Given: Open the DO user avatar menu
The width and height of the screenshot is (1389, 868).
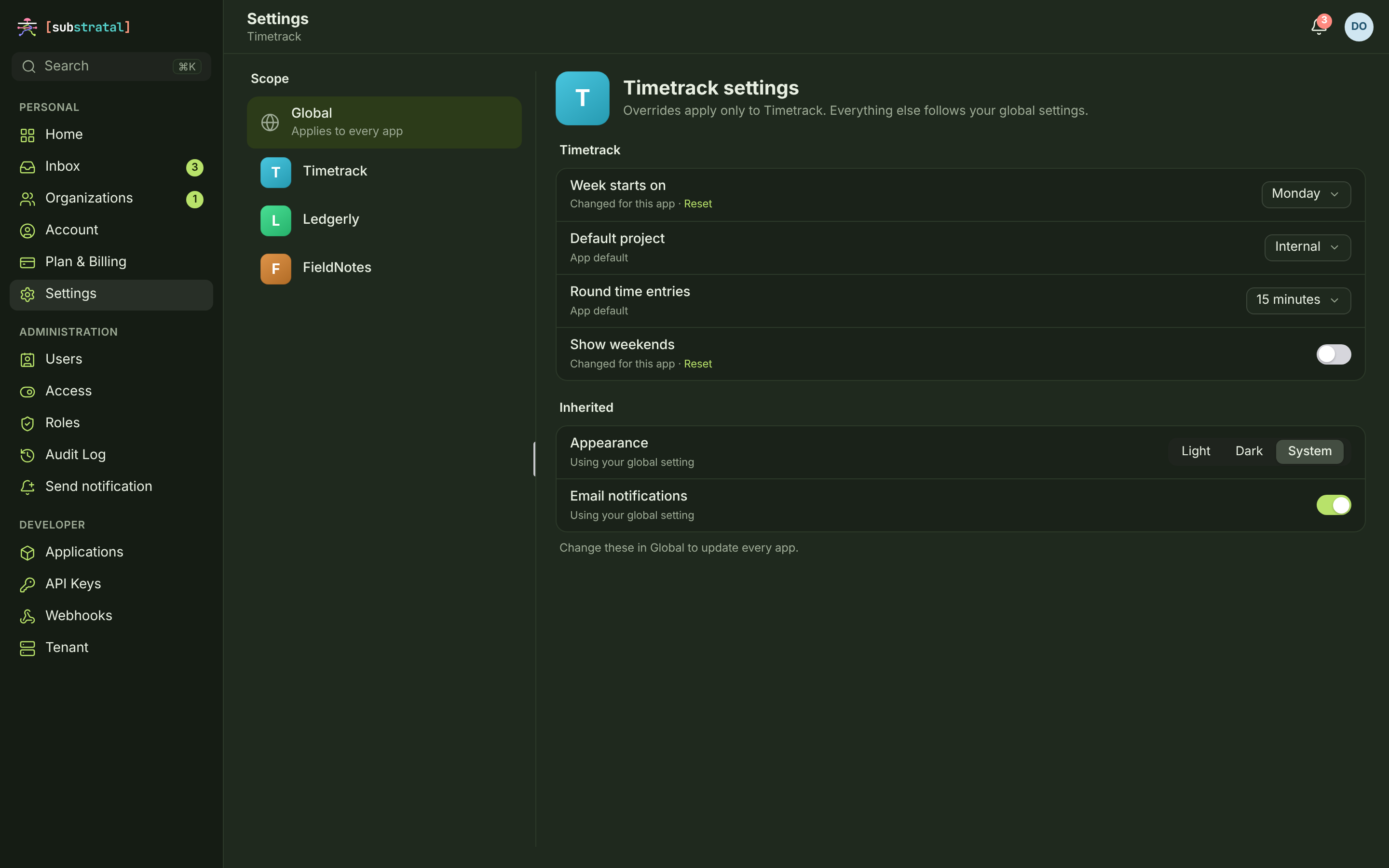Looking at the screenshot, I should (x=1359, y=27).
